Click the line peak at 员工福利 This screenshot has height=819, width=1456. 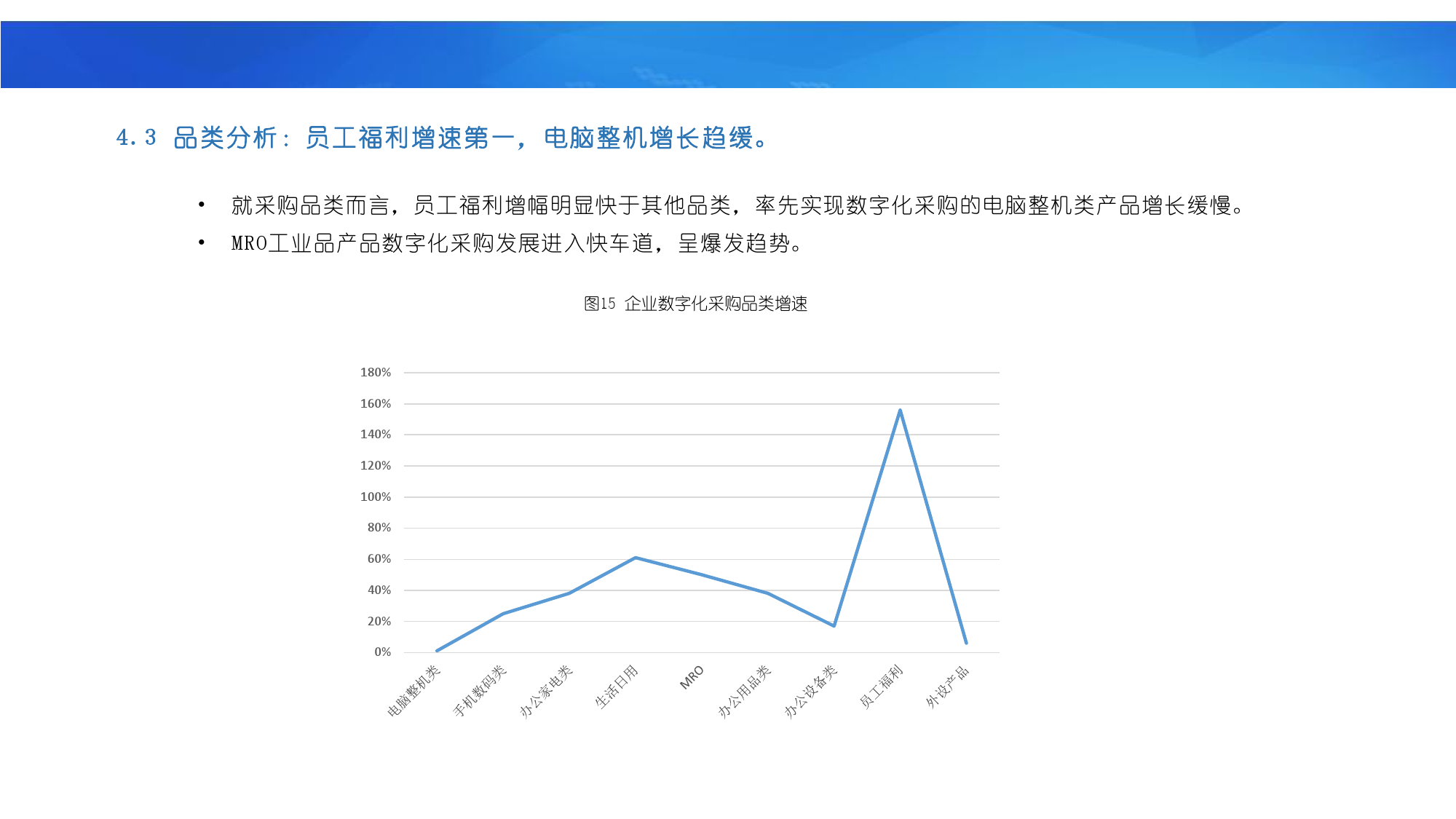(x=900, y=411)
